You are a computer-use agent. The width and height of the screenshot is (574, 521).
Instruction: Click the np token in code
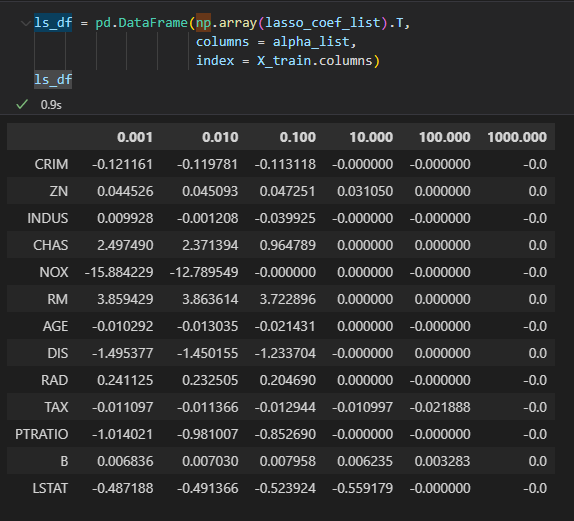point(203,23)
